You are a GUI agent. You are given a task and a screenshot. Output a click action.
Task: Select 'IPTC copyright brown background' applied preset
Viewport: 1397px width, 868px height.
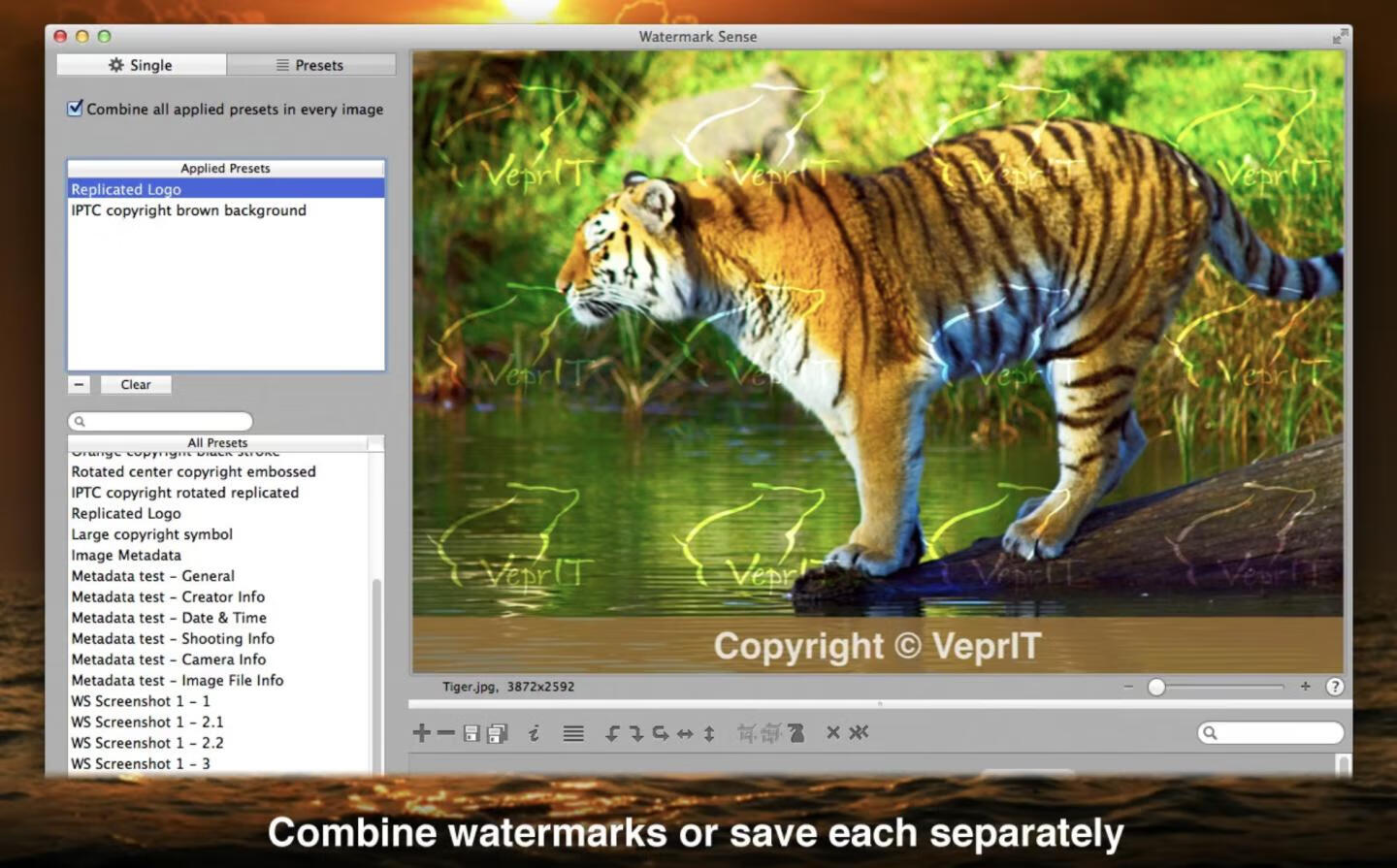point(188,210)
